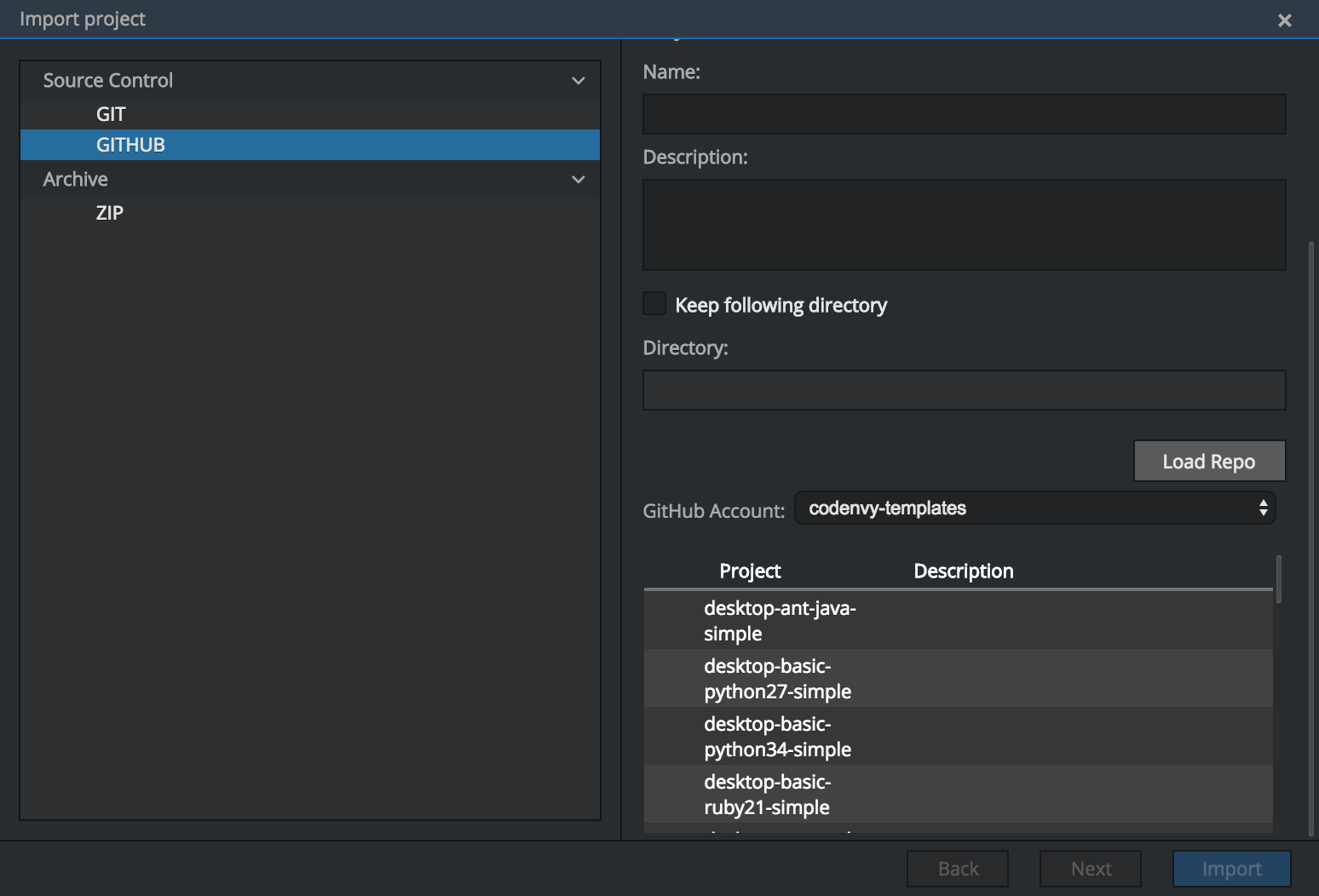Select ZIP archive importer
Screen dimensions: 1319x896
[x=110, y=213]
